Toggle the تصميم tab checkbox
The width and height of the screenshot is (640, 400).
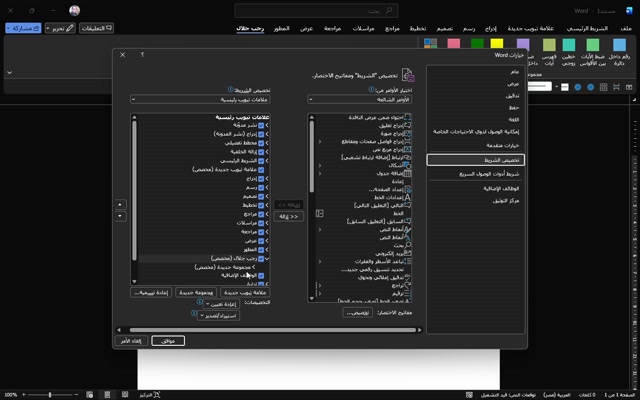tap(263, 196)
